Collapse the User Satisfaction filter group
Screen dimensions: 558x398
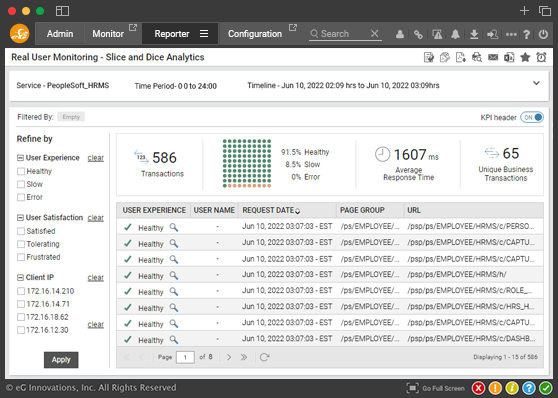(x=21, y=218)
